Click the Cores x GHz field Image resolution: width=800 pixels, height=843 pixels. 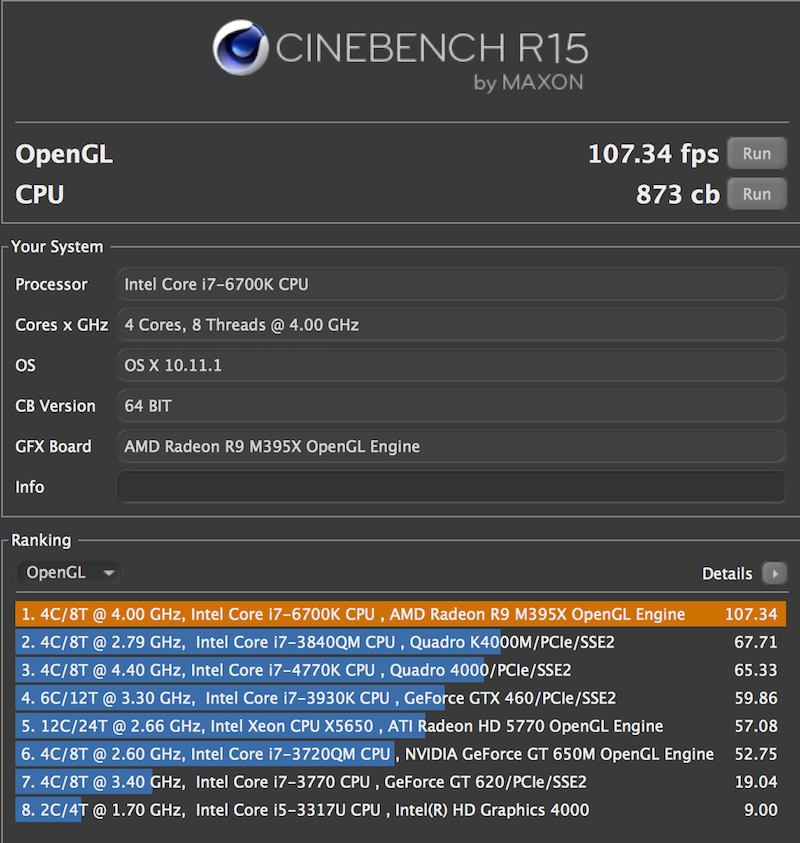click(451, 325)
